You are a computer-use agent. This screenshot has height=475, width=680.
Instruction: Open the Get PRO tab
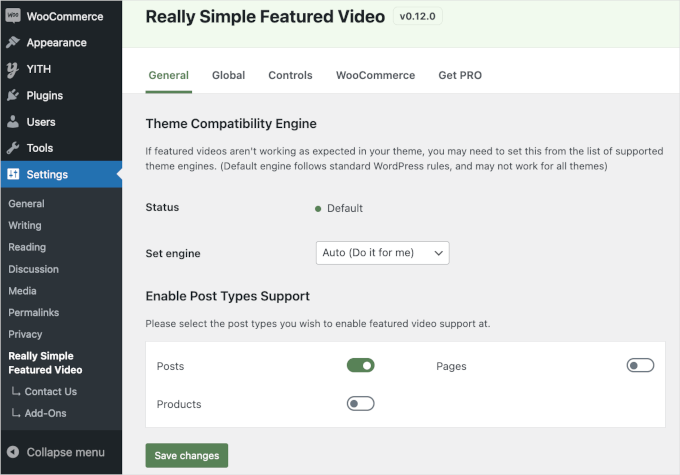point(460,75)
